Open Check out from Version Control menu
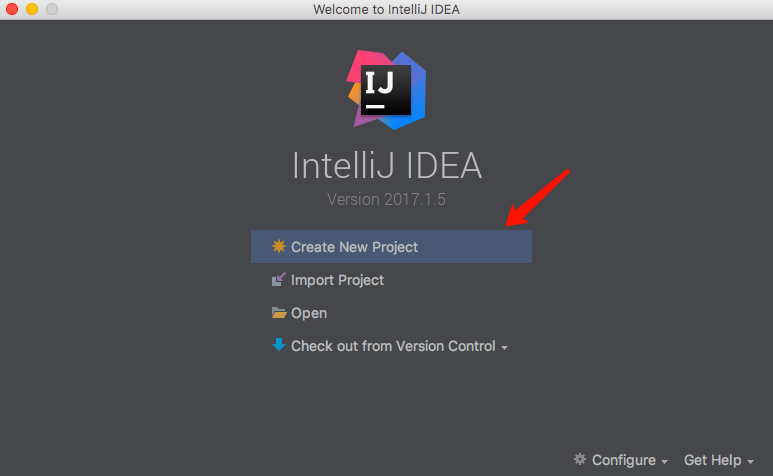Screen dimensions: 773x476 (393, 346)
